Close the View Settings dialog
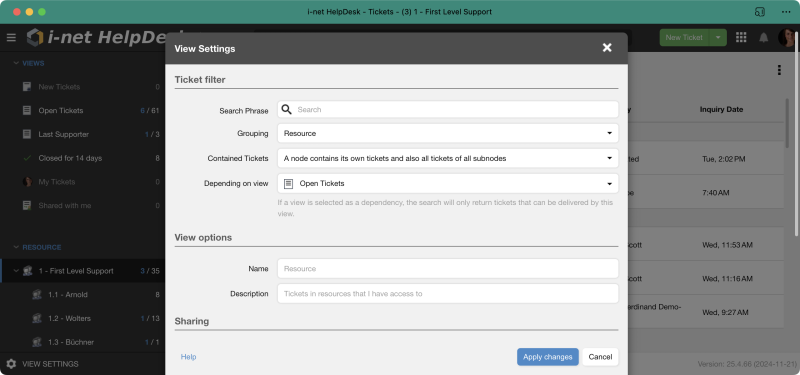 pos(607,48)
